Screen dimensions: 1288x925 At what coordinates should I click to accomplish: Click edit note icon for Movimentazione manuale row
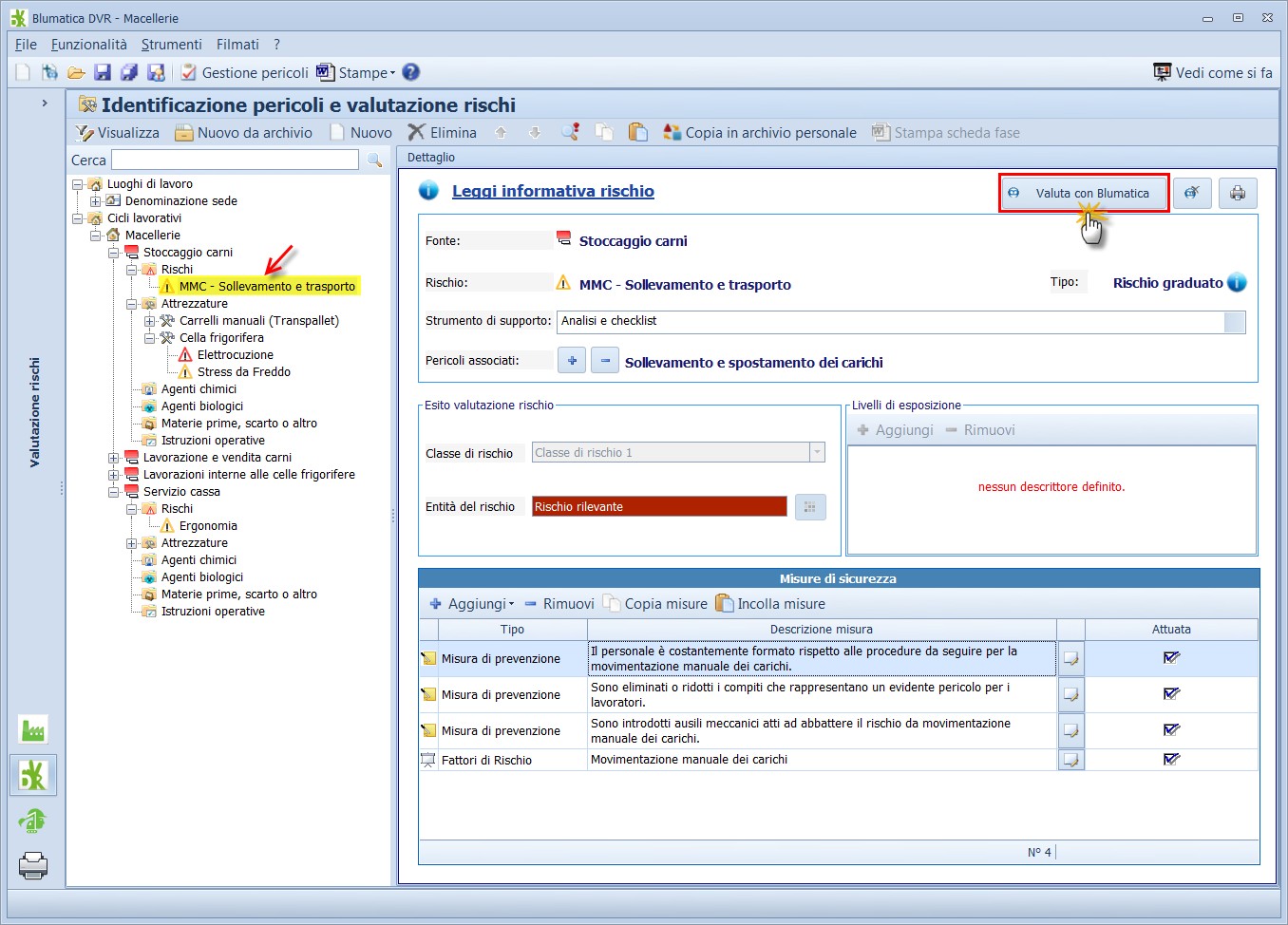1071,760
